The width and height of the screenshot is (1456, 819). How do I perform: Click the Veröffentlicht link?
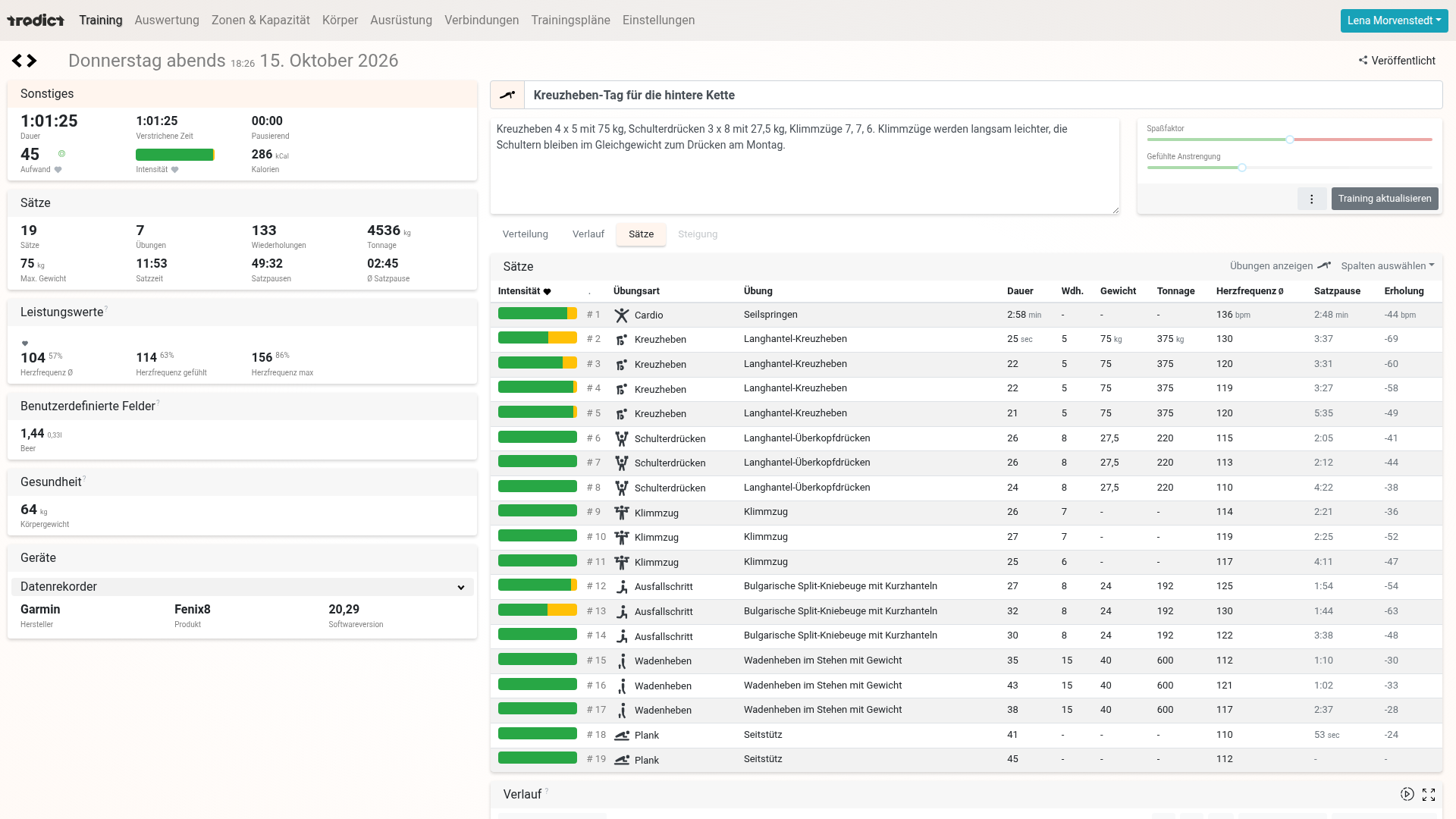pyautogui.click(x=1403, y=61)
